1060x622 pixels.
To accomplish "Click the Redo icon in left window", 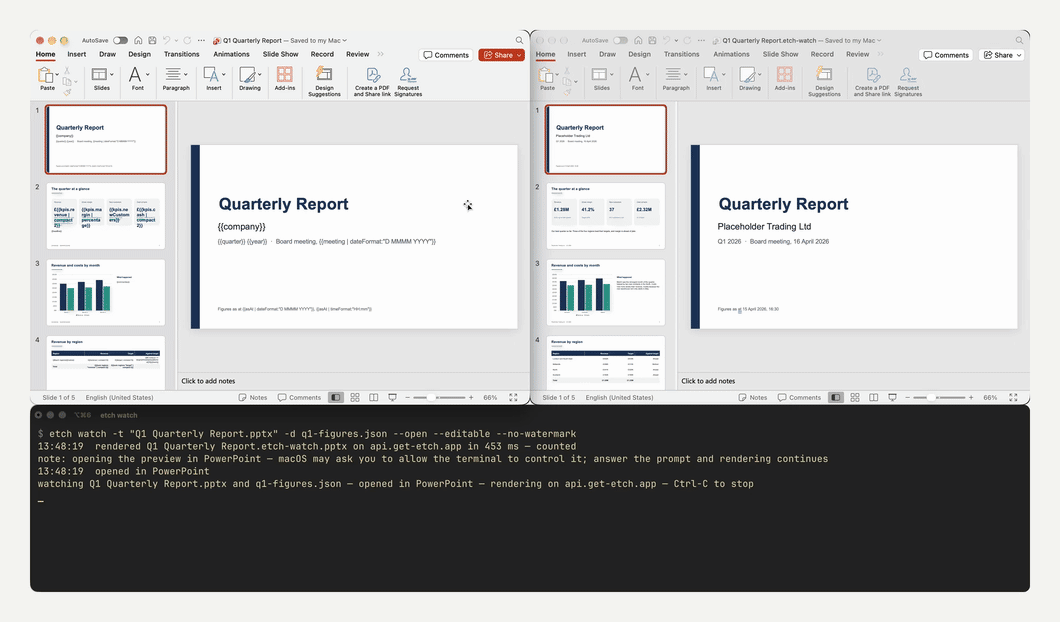I will 187,41.
